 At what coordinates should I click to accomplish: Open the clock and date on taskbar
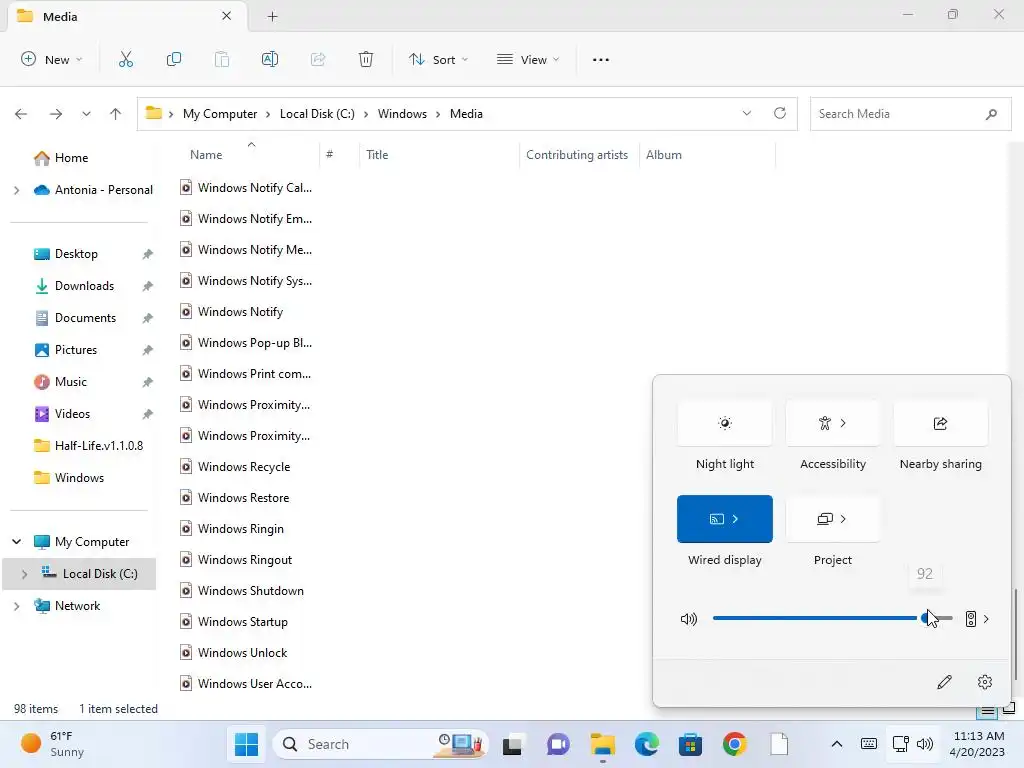click(x=978, y=744)
